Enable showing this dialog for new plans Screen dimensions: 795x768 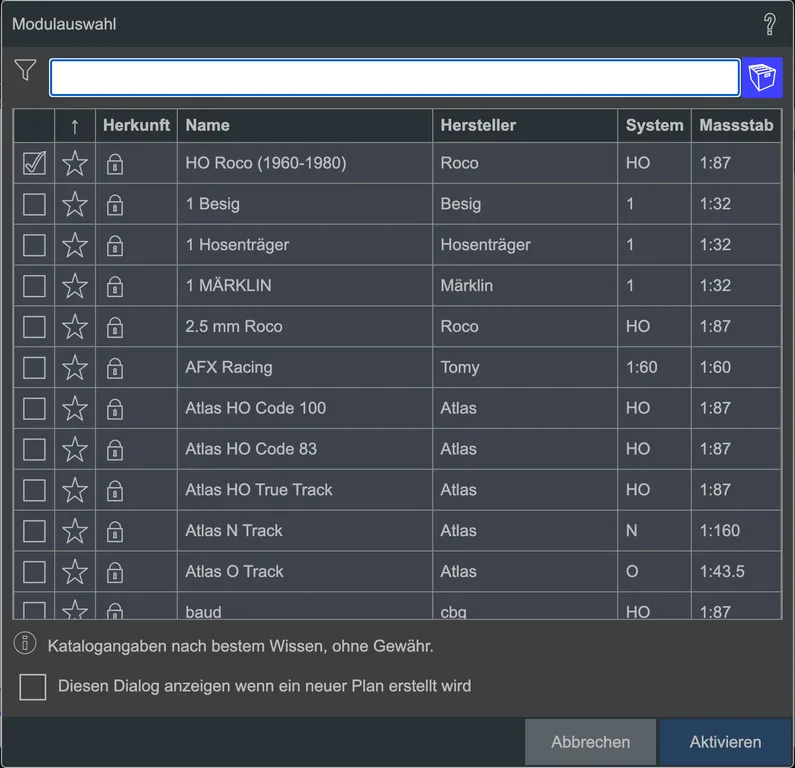click(x=32, y=687)
